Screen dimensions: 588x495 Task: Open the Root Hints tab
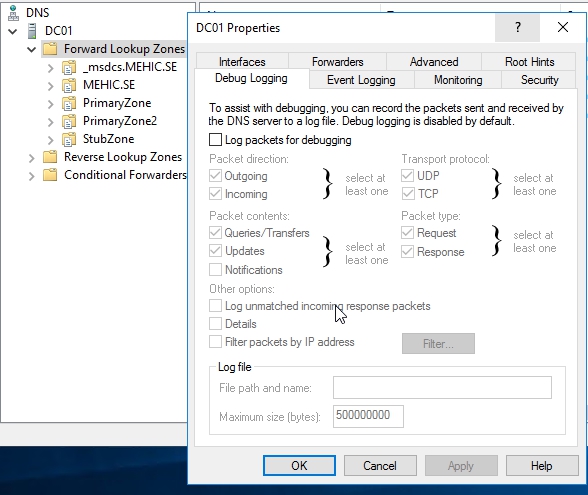[530, 62]
